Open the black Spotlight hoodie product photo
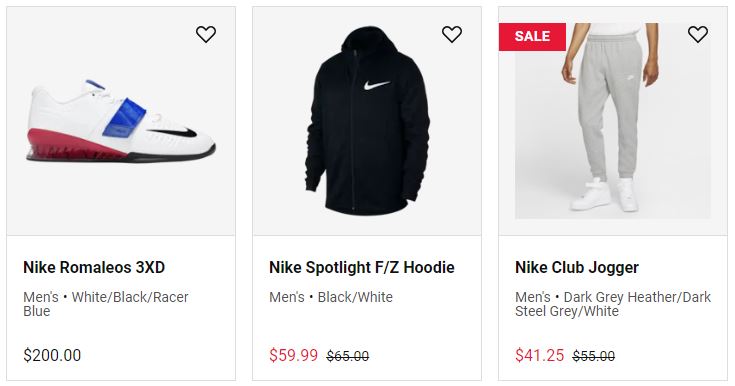The width and height of the screenshot is (735, 386). click(367, 121)
